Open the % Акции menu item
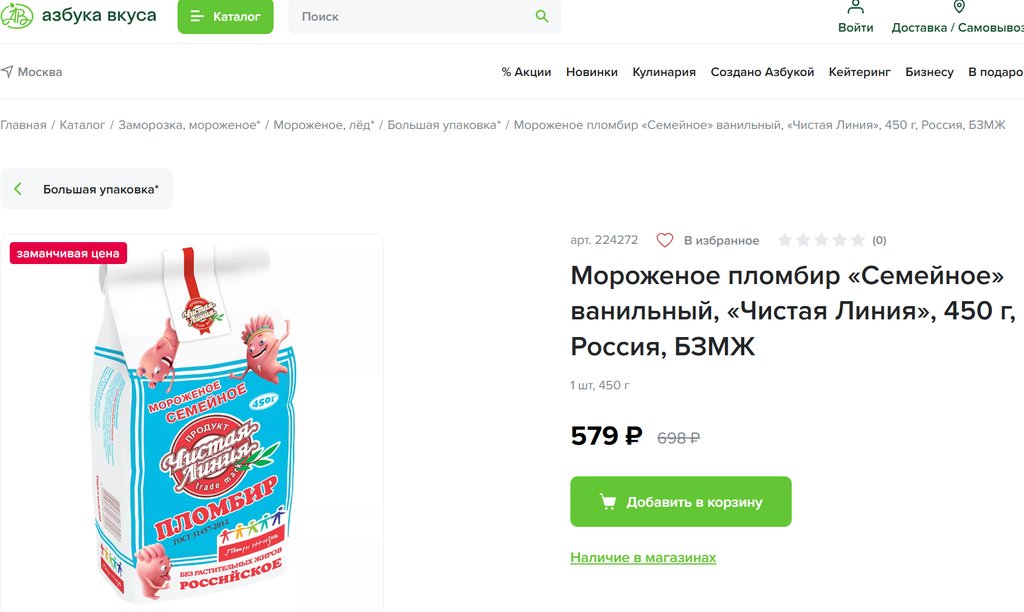The image size is (1024, 612). click(x=526, y=72)
